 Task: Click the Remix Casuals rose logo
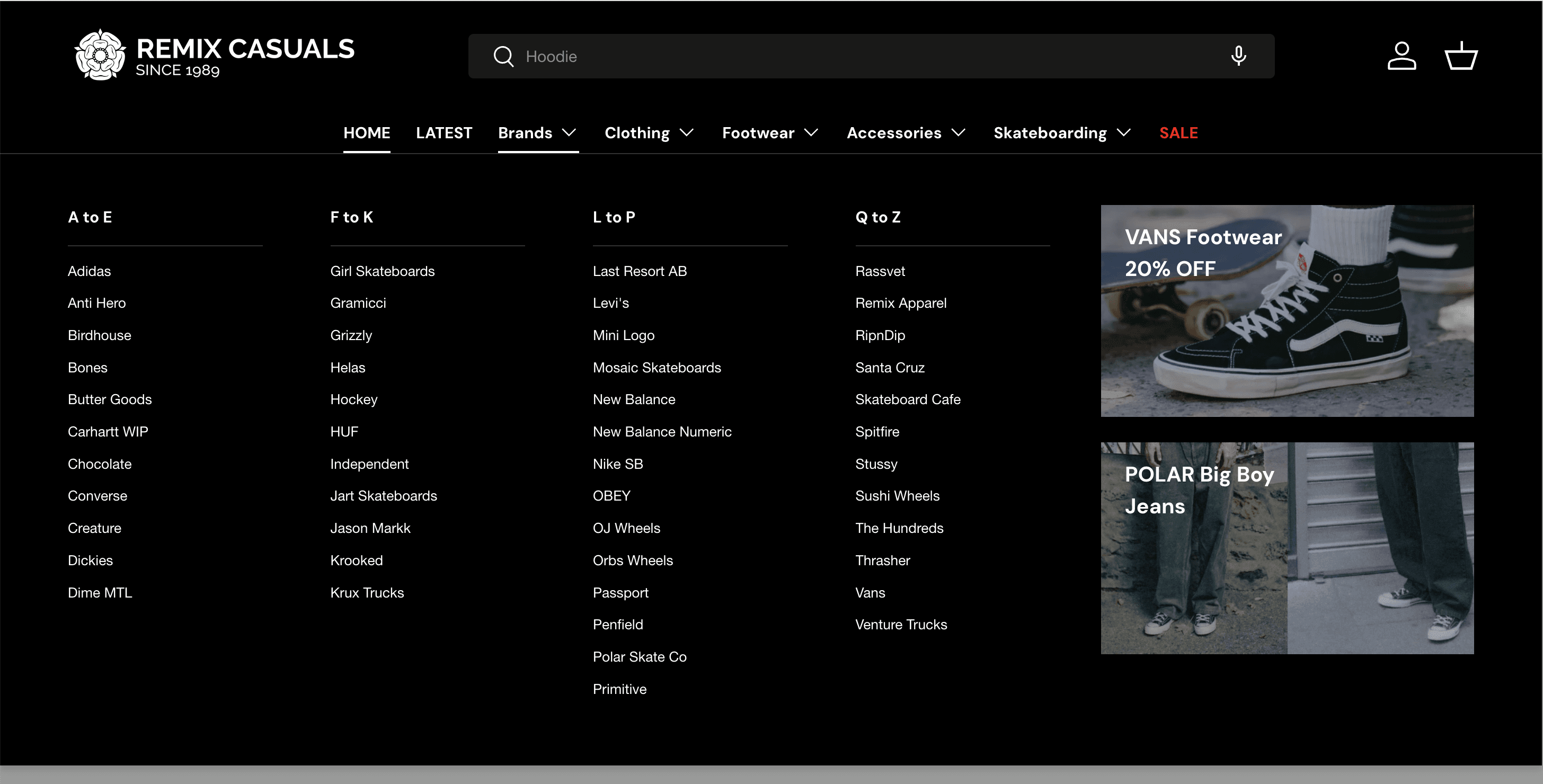pos(100,55)
